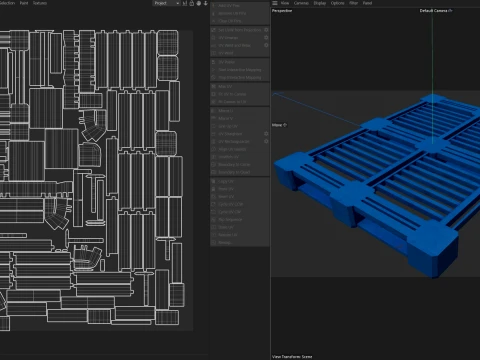Viewport: 480px width, 360px height.
Task: Open the viewport Options menu
Action: click(337, 3)
